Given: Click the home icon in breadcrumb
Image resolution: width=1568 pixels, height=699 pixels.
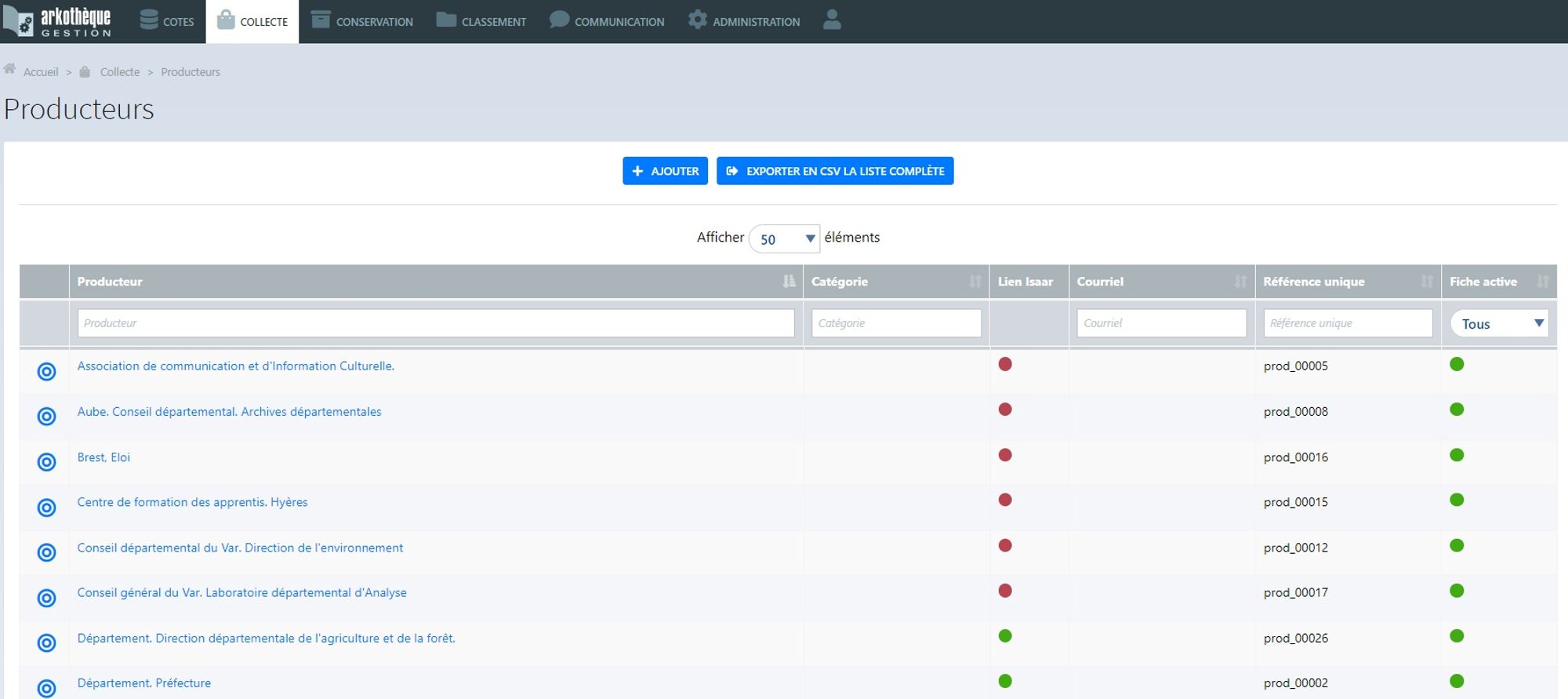Looking at the screenshot, I should (x=10, y=70).
